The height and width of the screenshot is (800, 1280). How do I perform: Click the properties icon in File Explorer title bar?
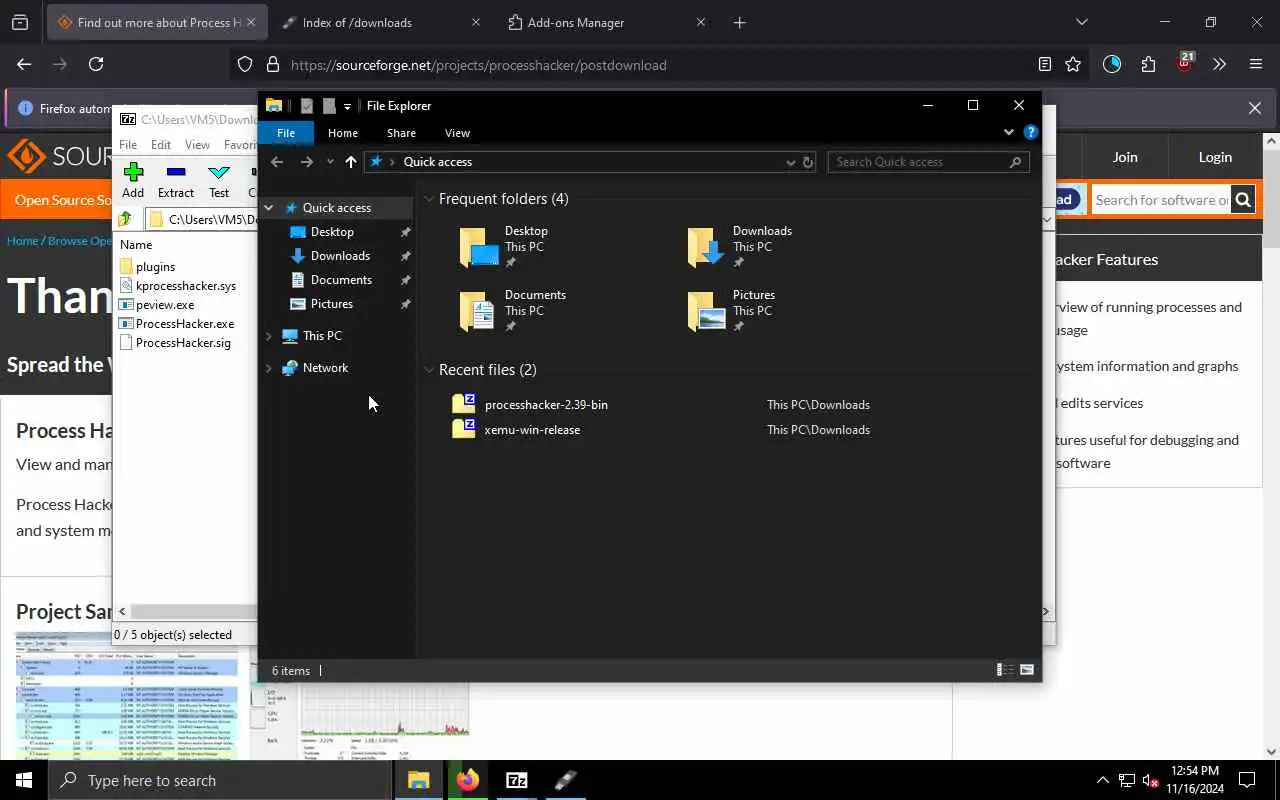307,106
